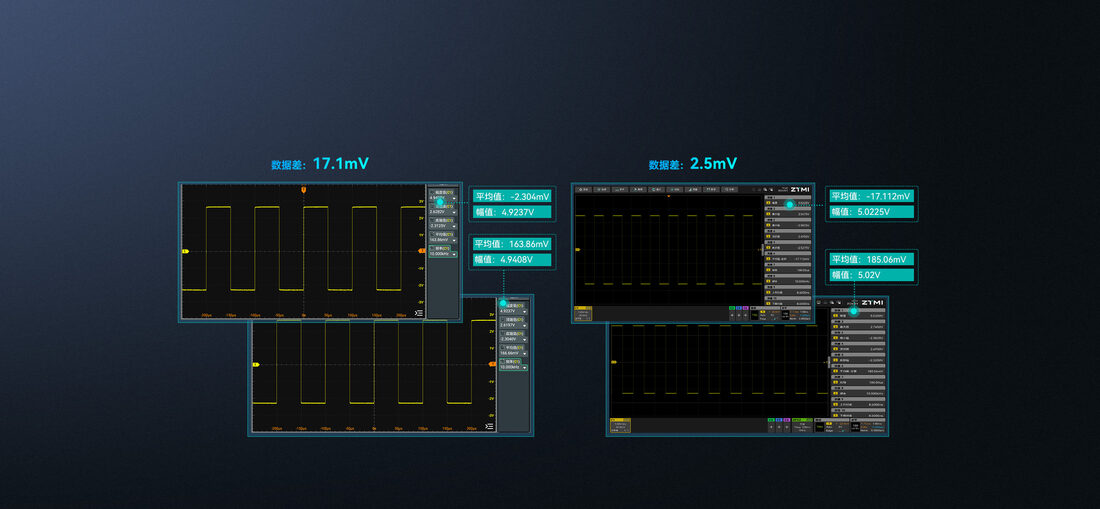Expand the 10.000kHz frequency dropdown in lower-left panel
This screenshot has width=1100, height=509.
pos(524,368)
